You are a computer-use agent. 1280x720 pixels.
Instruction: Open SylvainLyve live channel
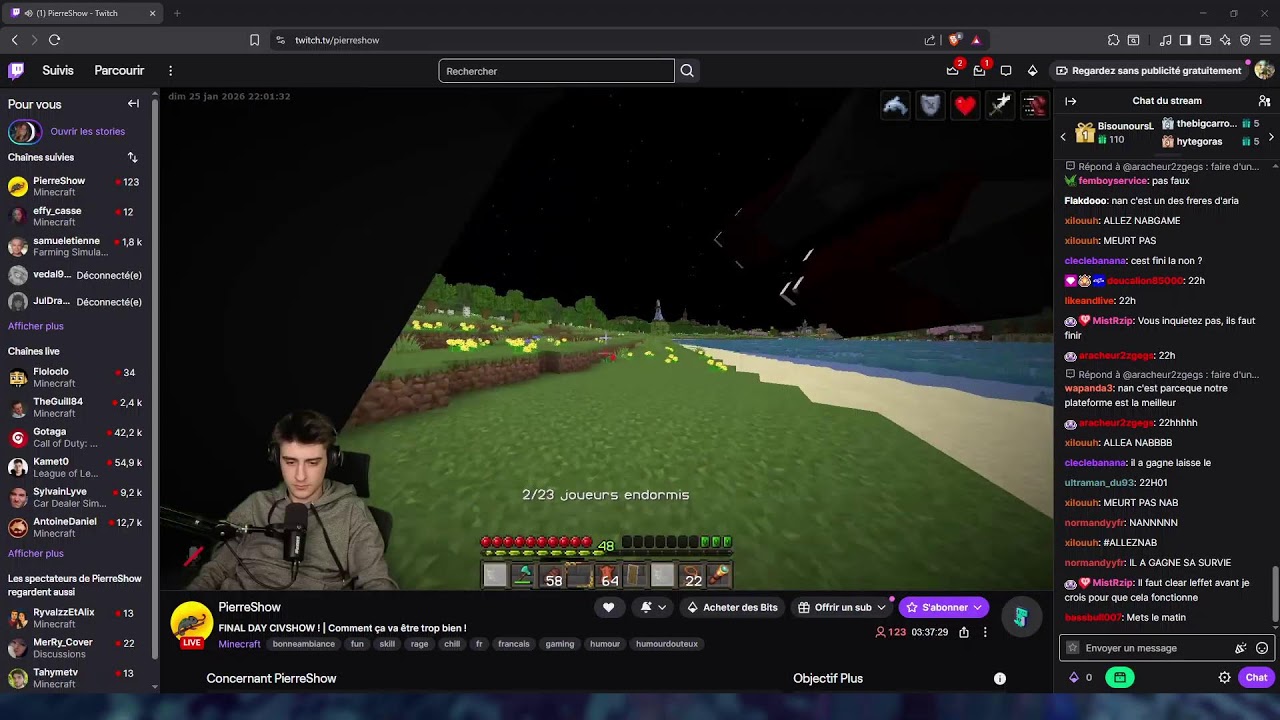point(78,498)
